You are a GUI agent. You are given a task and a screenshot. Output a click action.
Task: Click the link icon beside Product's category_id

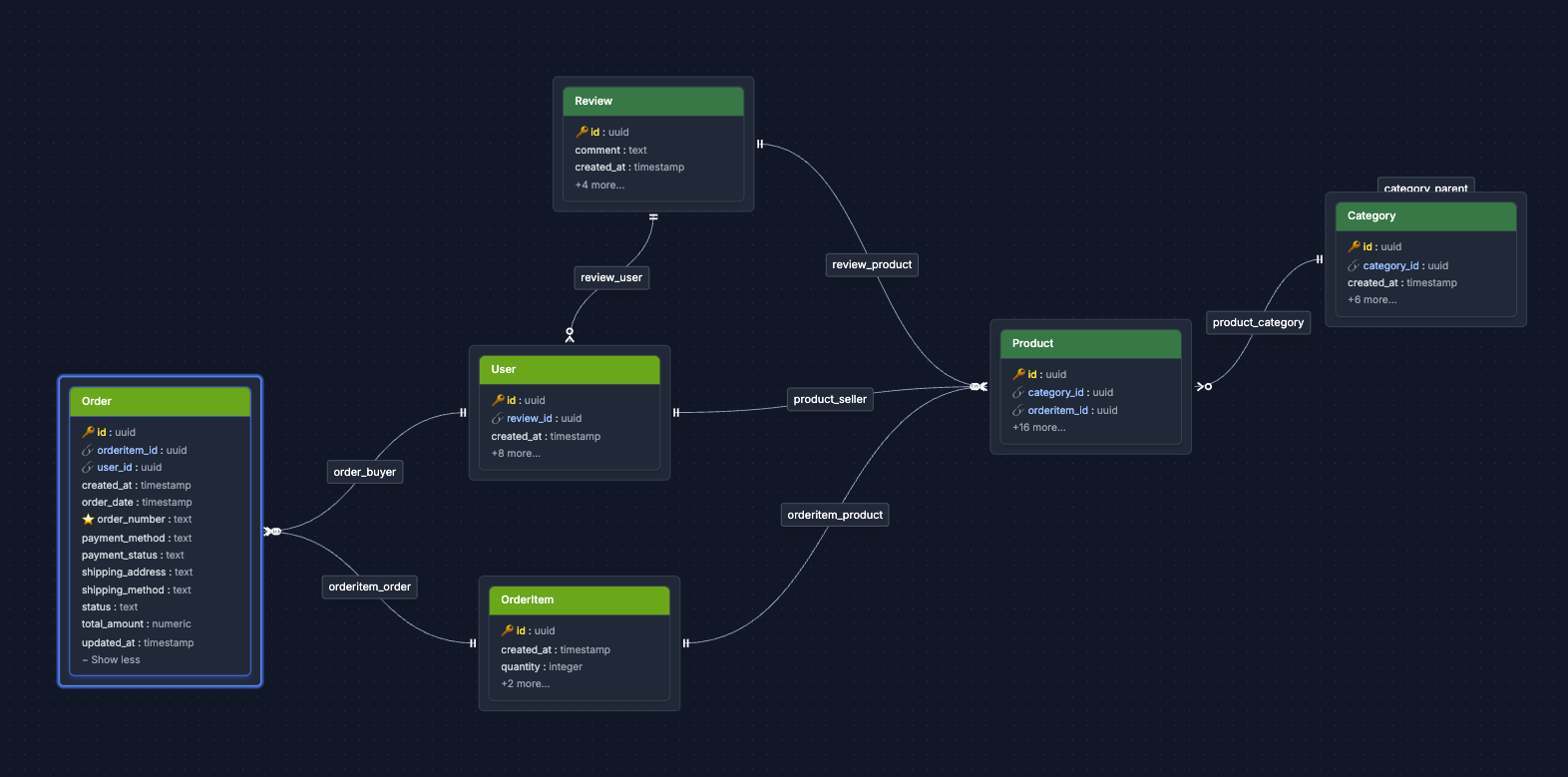coord(1018,393)
